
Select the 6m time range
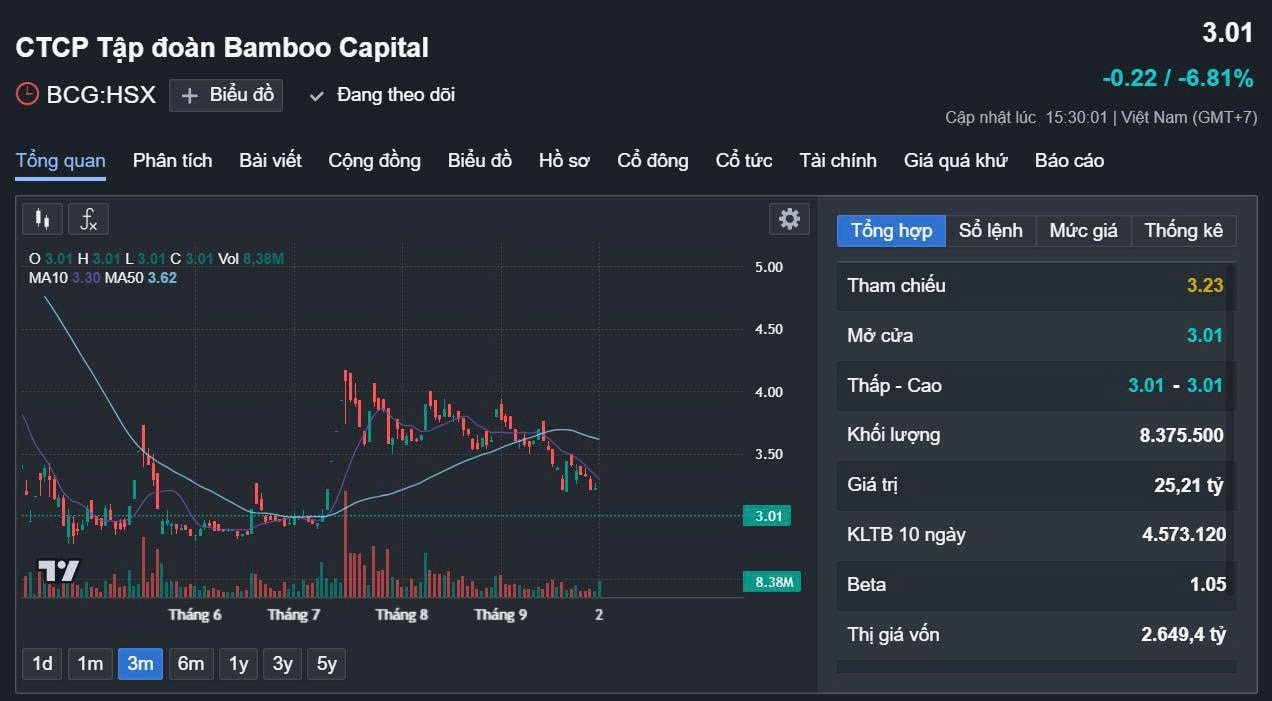click(x=191, y=664)
